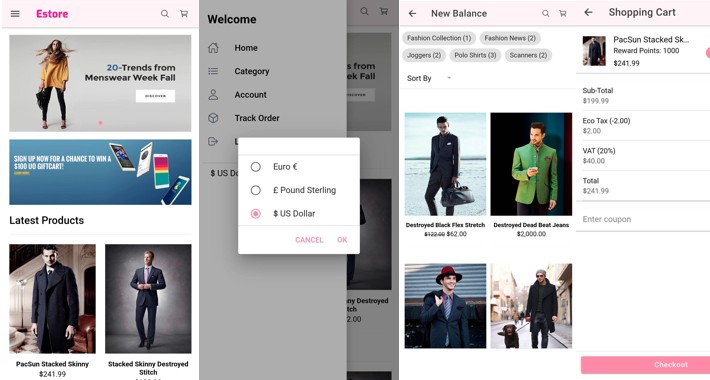Image resolution: width=710 pixels, height=380 pixels.
Task: Open the Account menu item
Action: tap(250, 95)
